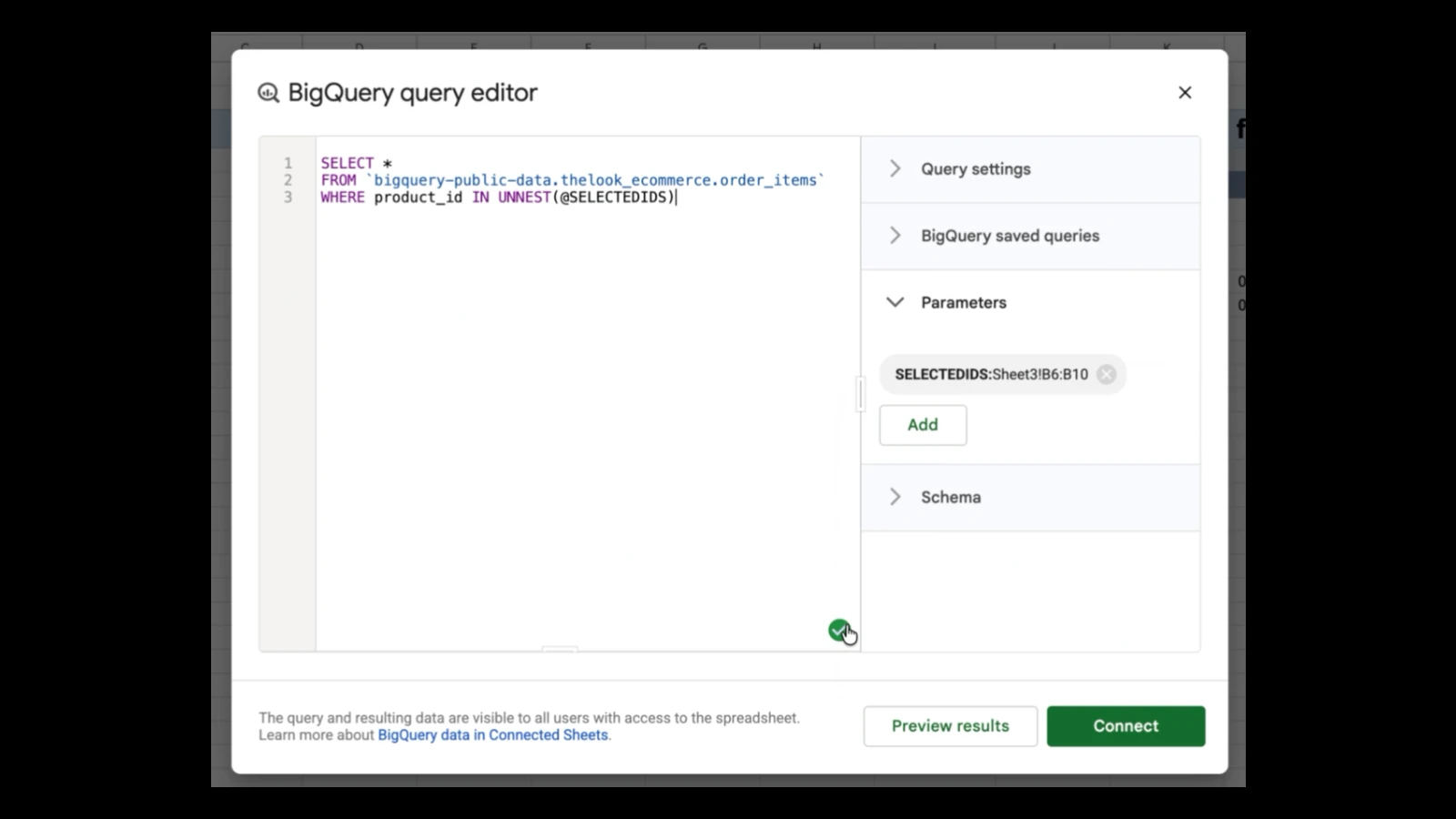Expand the BigQuery saved queries section
The width and height of the screenshot is (1456, 819).
coord(1030,236)
